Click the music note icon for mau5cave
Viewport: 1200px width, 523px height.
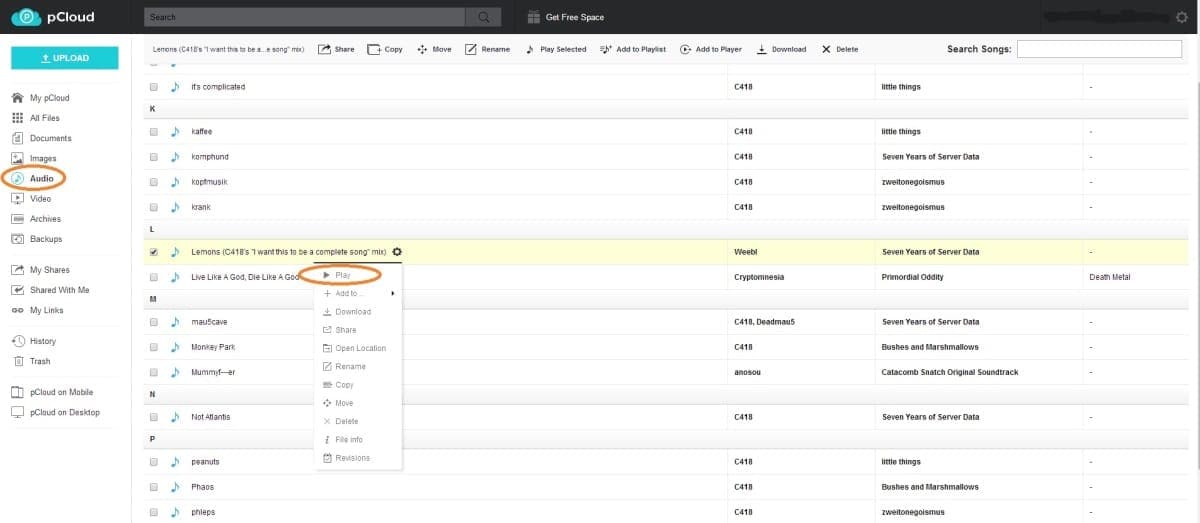tap(175, 322)
